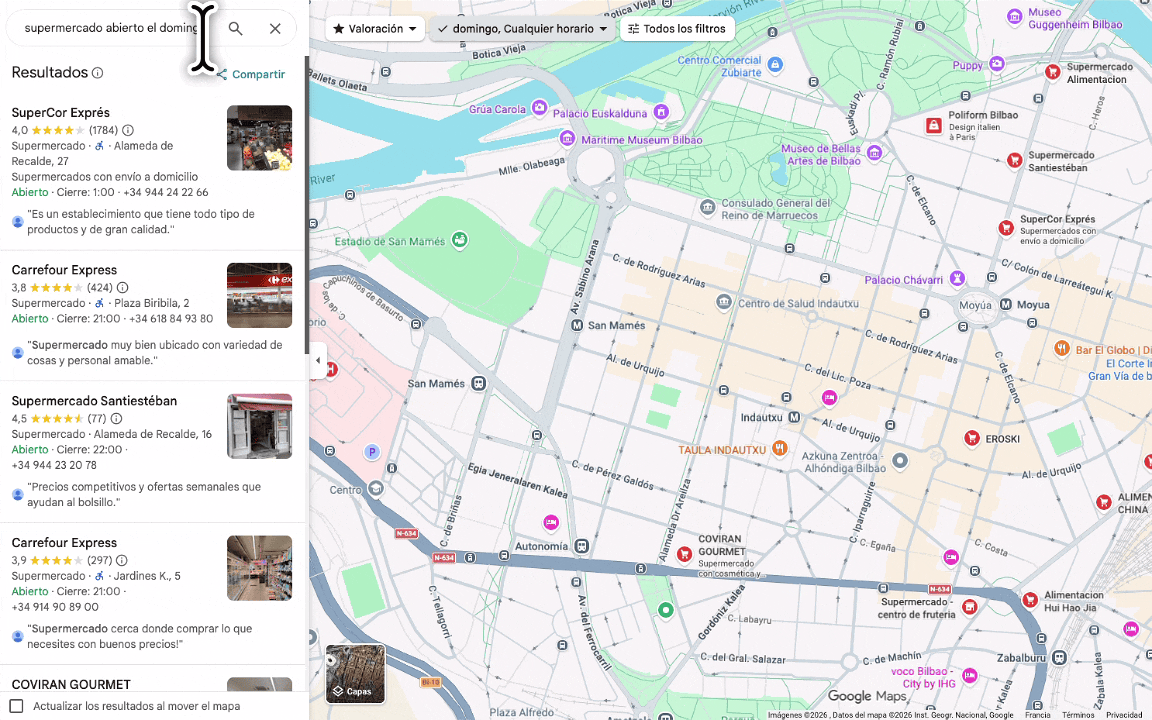Click Azkuna Zentroa map pin
Screen dimensions: 1152x720
(x=900, y=461)
